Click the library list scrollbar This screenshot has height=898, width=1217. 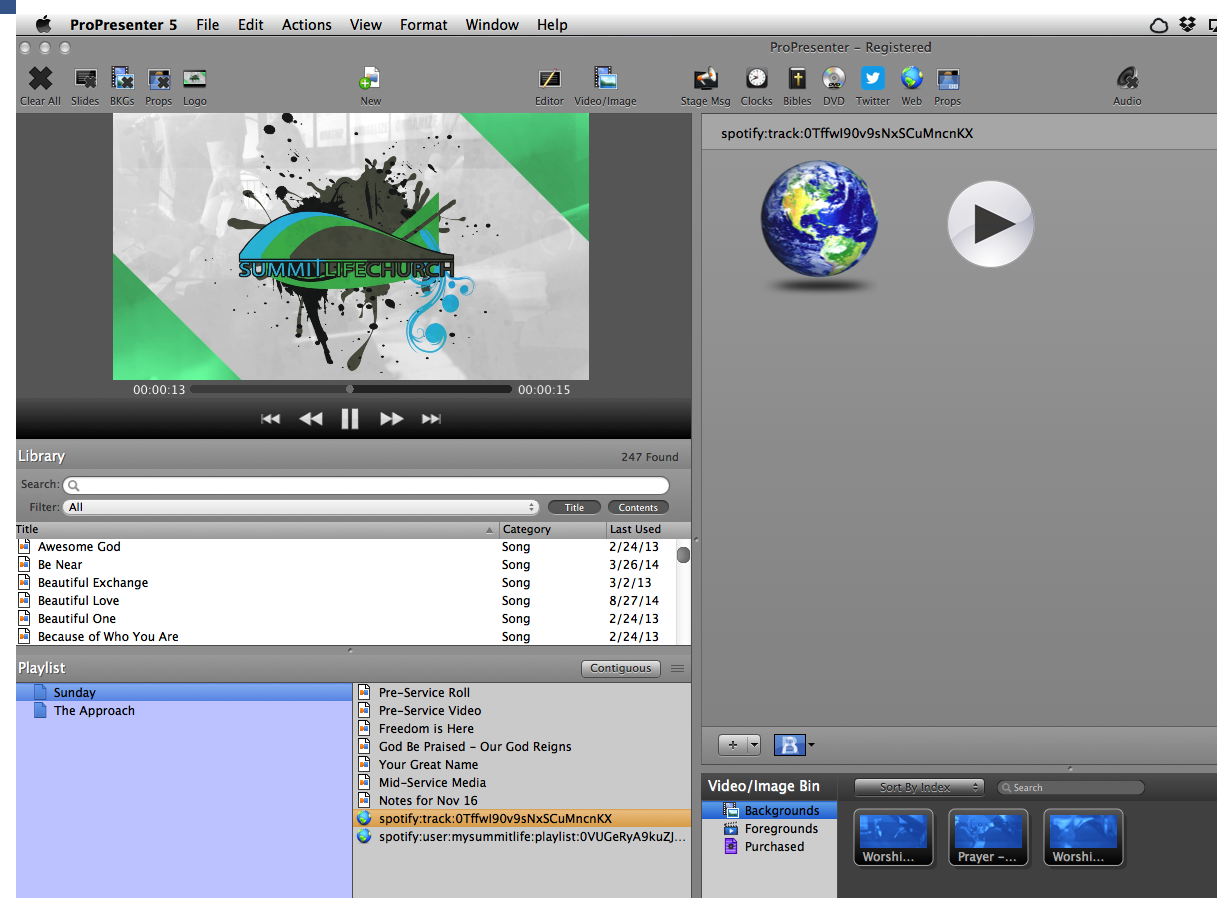pos(683,555)
